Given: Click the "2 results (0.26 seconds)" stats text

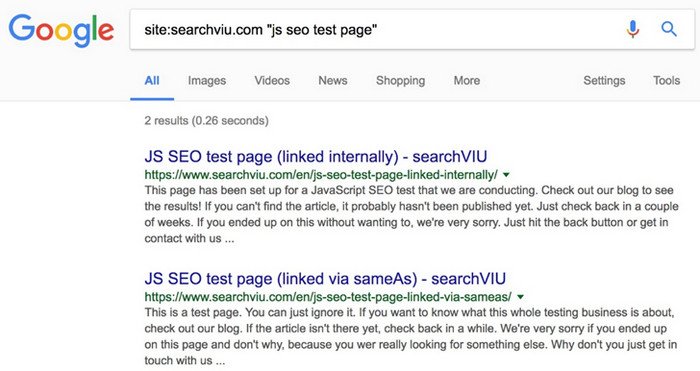Looking at the screenshot, I should pos(206,121).
